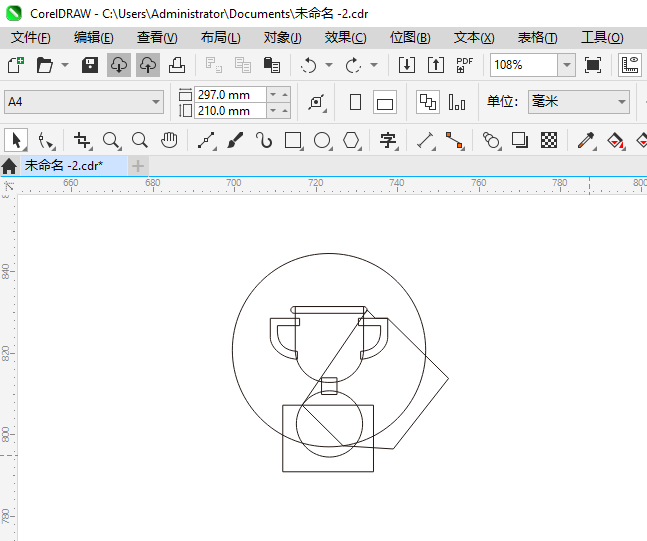Click the Export to PDF icon
Screen dimensions: 647x541
tap(465, 65)
